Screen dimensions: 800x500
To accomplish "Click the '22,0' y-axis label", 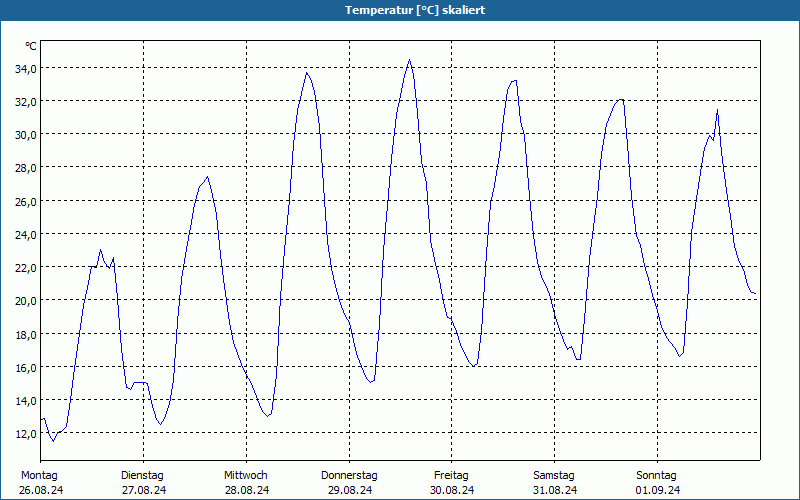I will point(26,268).
